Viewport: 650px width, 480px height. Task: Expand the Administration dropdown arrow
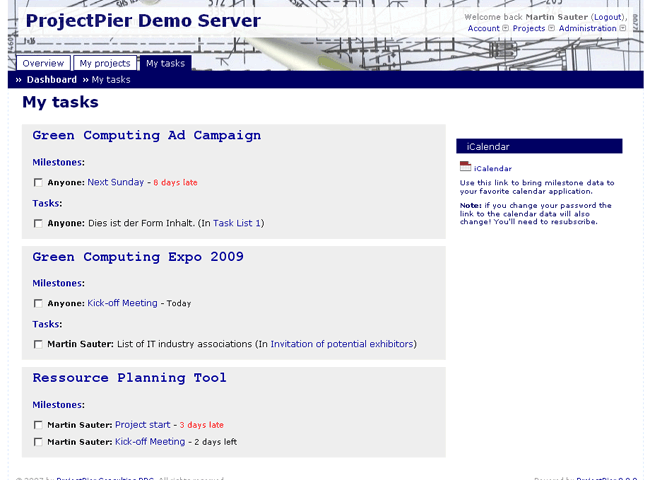(623, 29)
